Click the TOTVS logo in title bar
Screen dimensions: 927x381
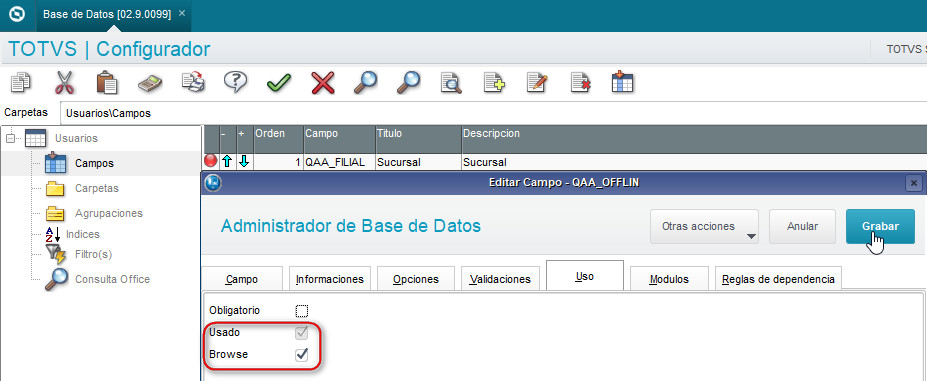click(x=18, y=14)
